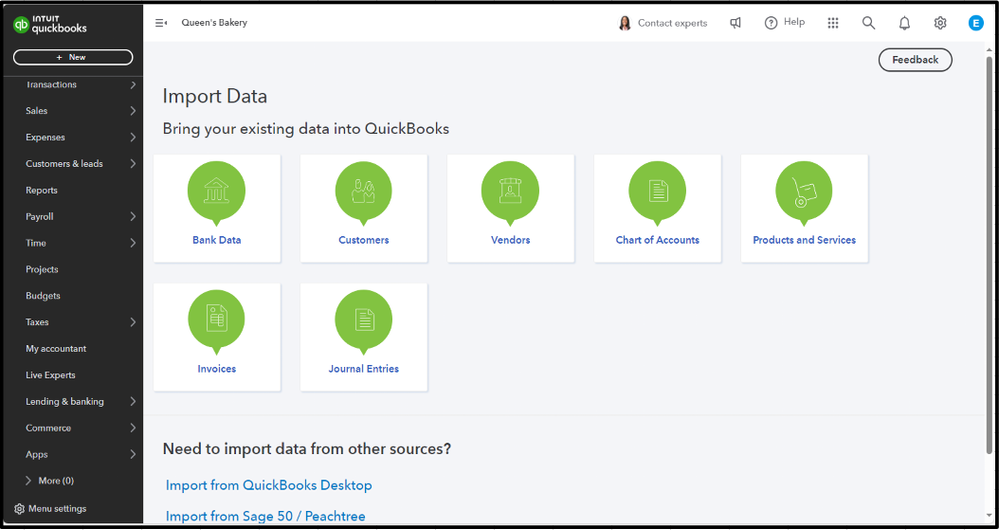
Task: Go to Budgets in sidebar
Action: pos(43,296)
